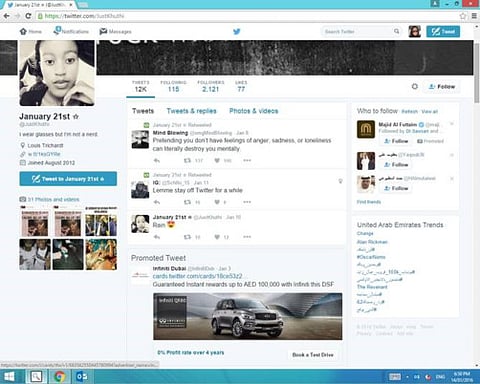The image size is (480, 384).
Task: Open the profile website link
Action: [x=44, y=154]
